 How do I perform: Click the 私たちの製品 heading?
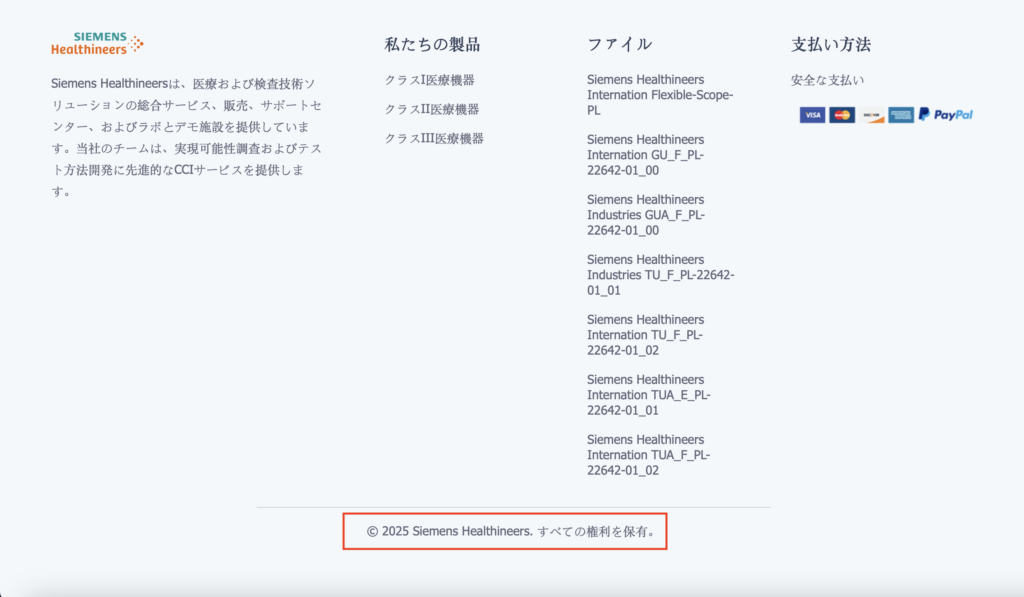click(x=432, y=44)
